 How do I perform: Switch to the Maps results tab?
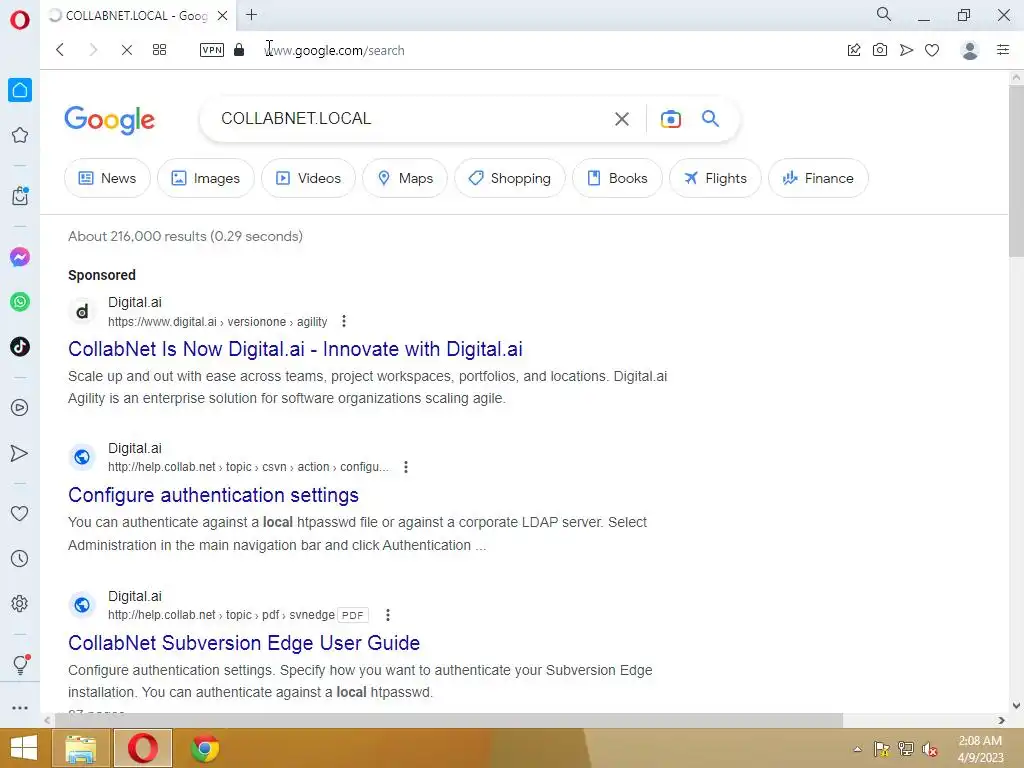click(x=405, y=178)
